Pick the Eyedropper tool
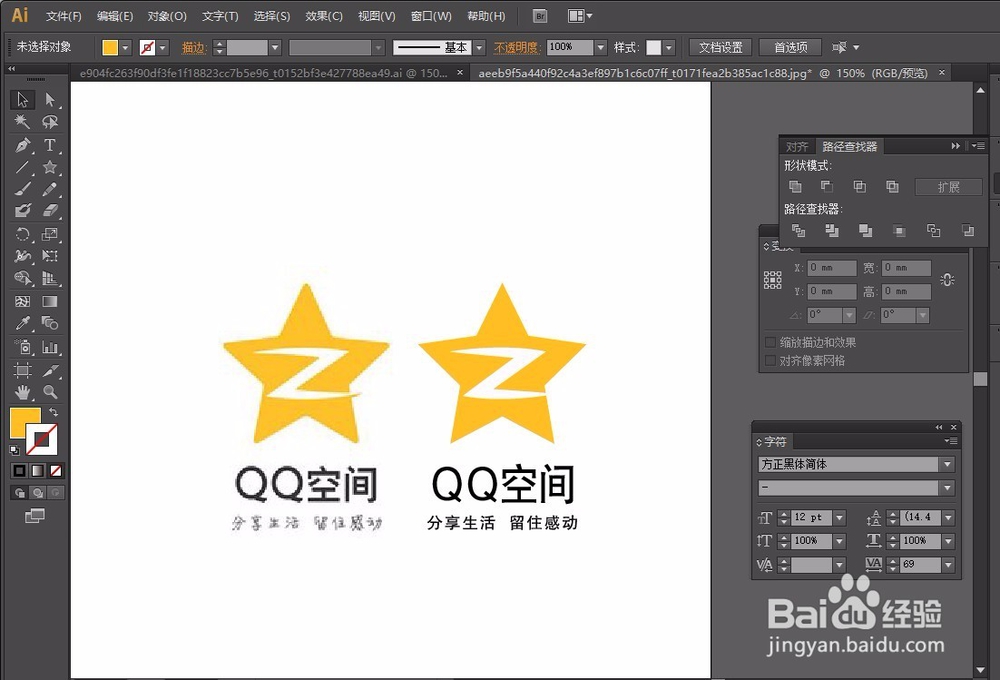 tap(22, 323)
